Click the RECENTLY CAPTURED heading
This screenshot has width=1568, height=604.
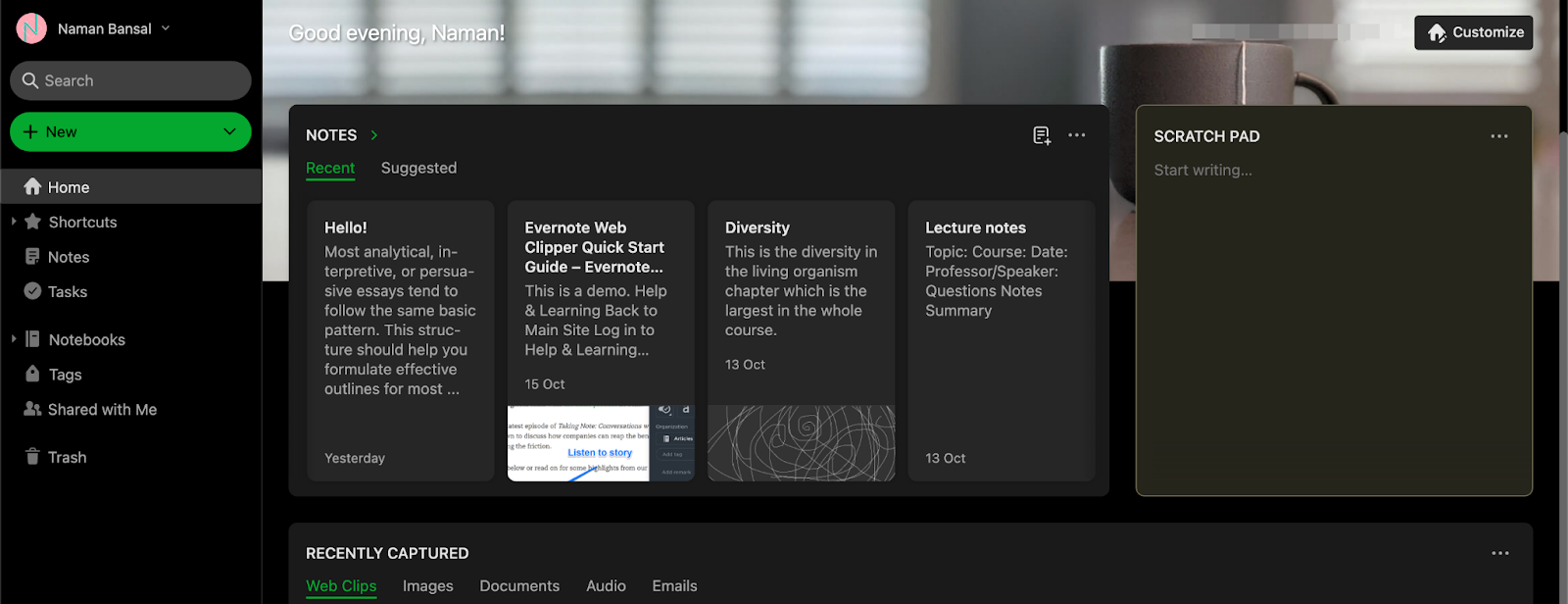[387, 553]
